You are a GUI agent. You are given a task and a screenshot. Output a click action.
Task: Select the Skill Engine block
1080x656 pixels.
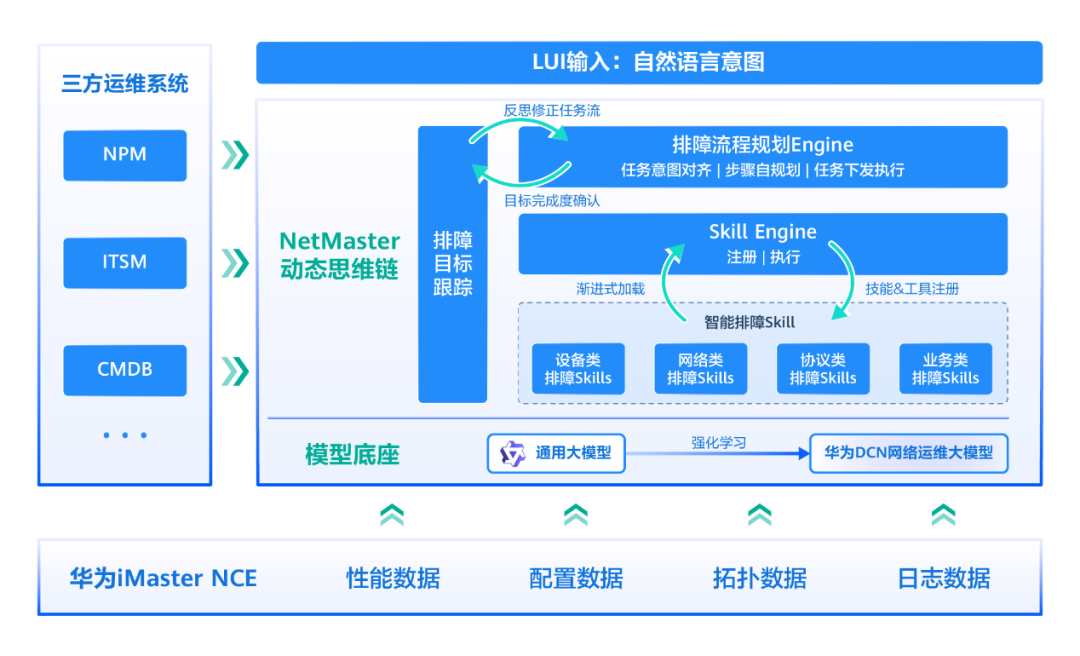pos(762,243)
